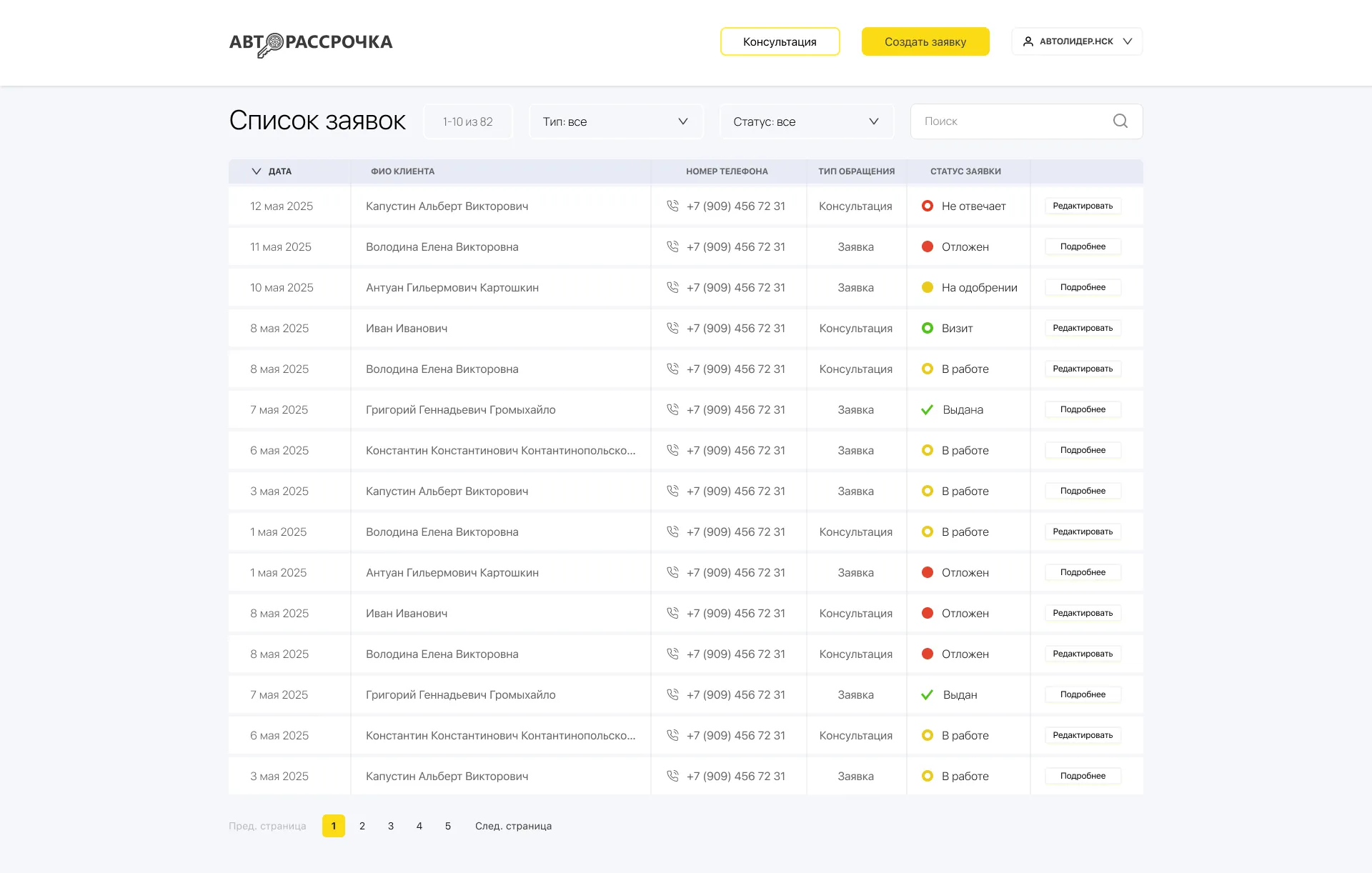Open the 'Тип: все' filter dropdown
Viewport: 1372px width, 873px height.
[x=616, y=121]
